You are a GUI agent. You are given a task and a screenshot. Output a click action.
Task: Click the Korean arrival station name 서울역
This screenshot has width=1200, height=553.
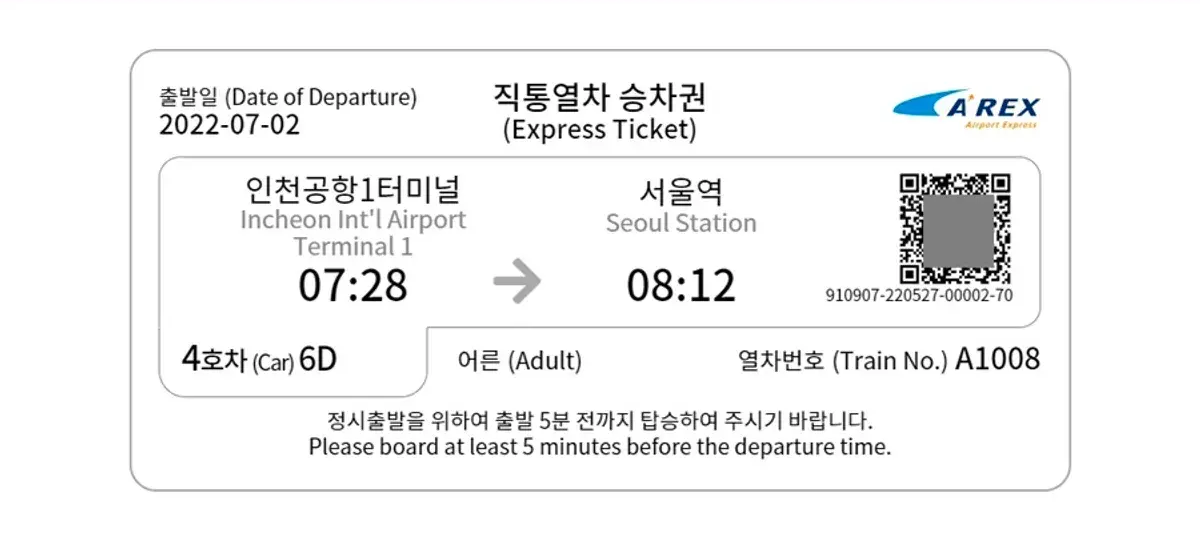click(x=681, y=191)
